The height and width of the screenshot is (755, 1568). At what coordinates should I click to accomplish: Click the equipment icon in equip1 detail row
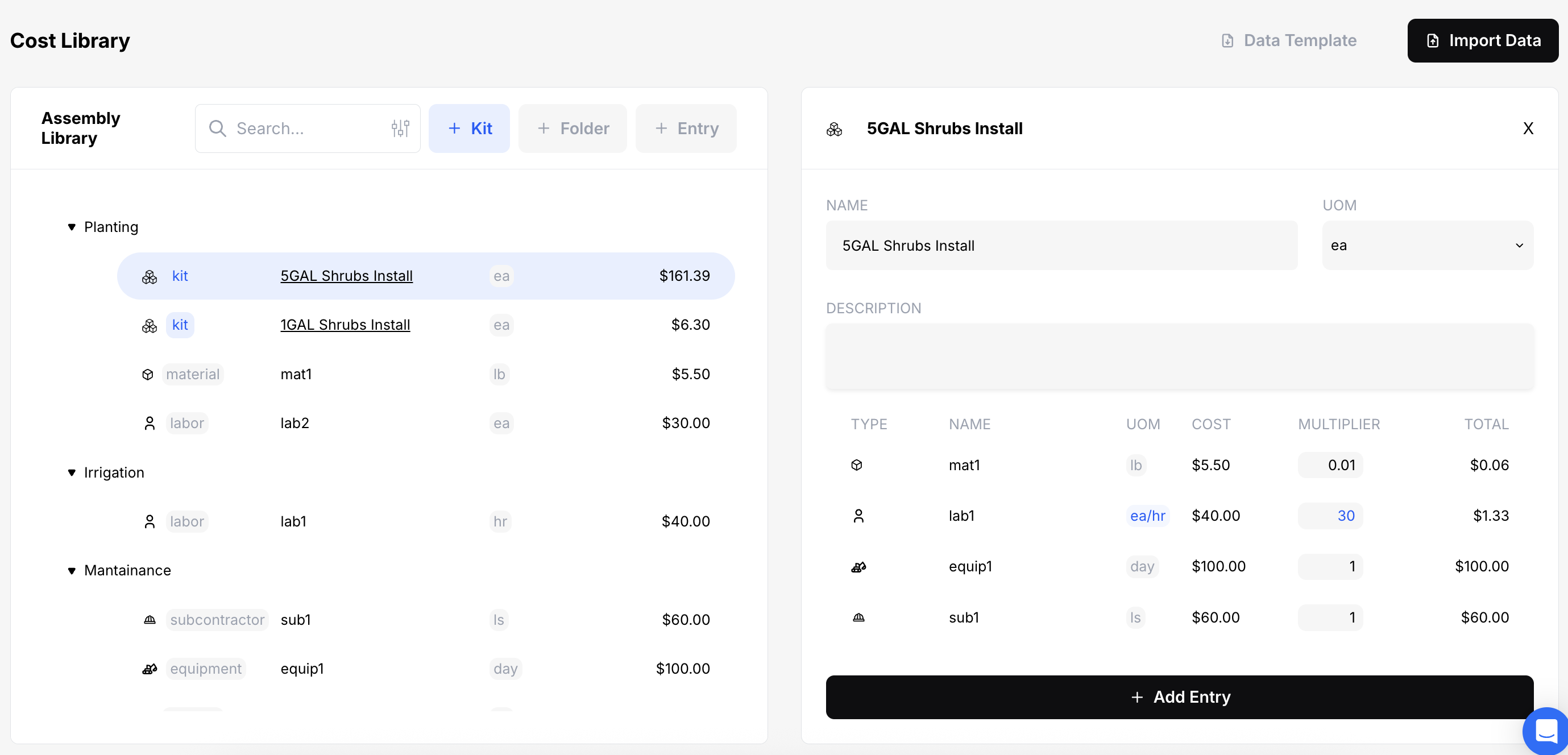858,567
